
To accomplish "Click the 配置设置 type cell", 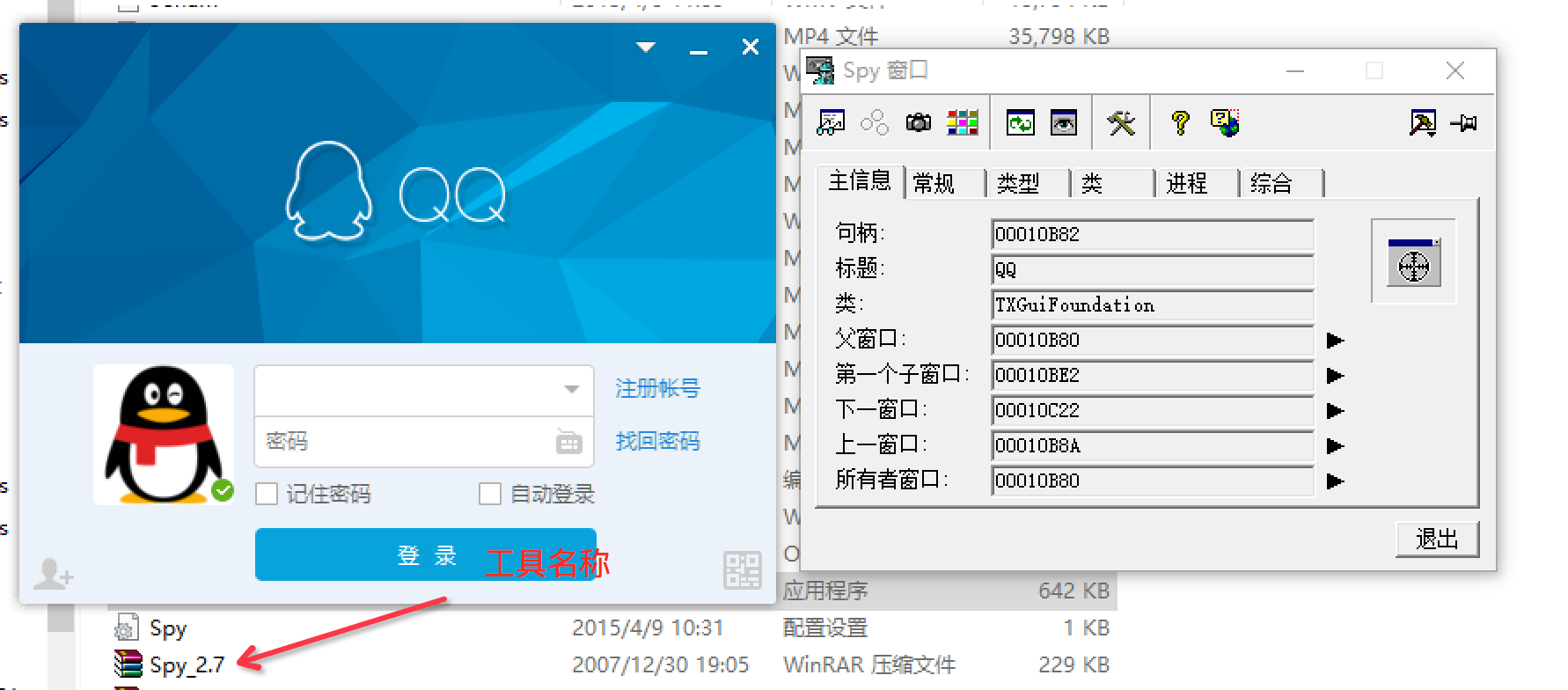I will (x=825, y=628).
